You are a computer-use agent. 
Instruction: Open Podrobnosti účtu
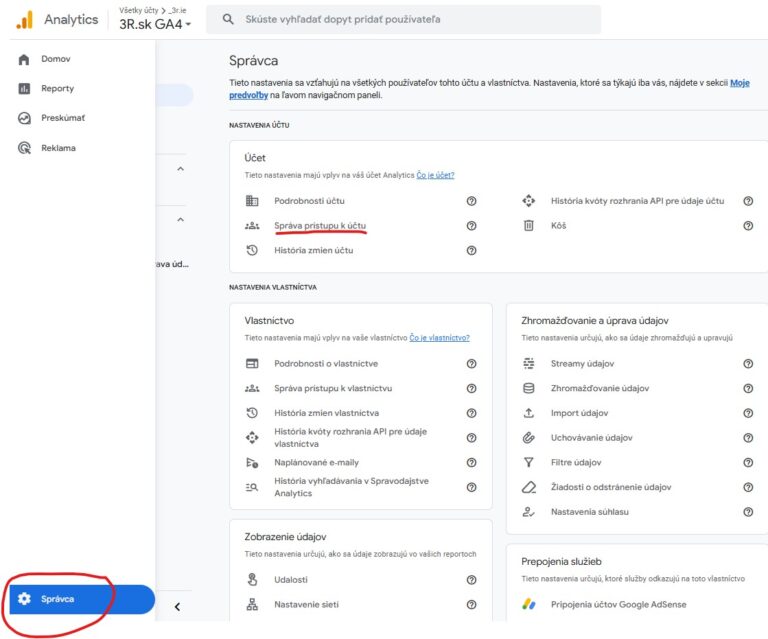pos(309,201)
